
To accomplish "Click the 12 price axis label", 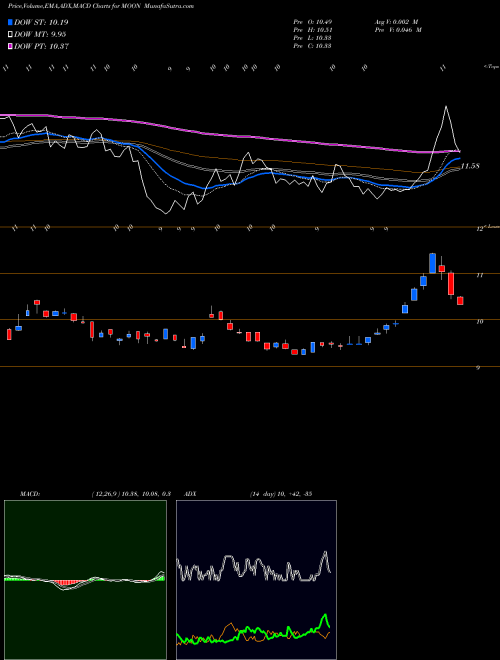I will (x=479, y=229).
